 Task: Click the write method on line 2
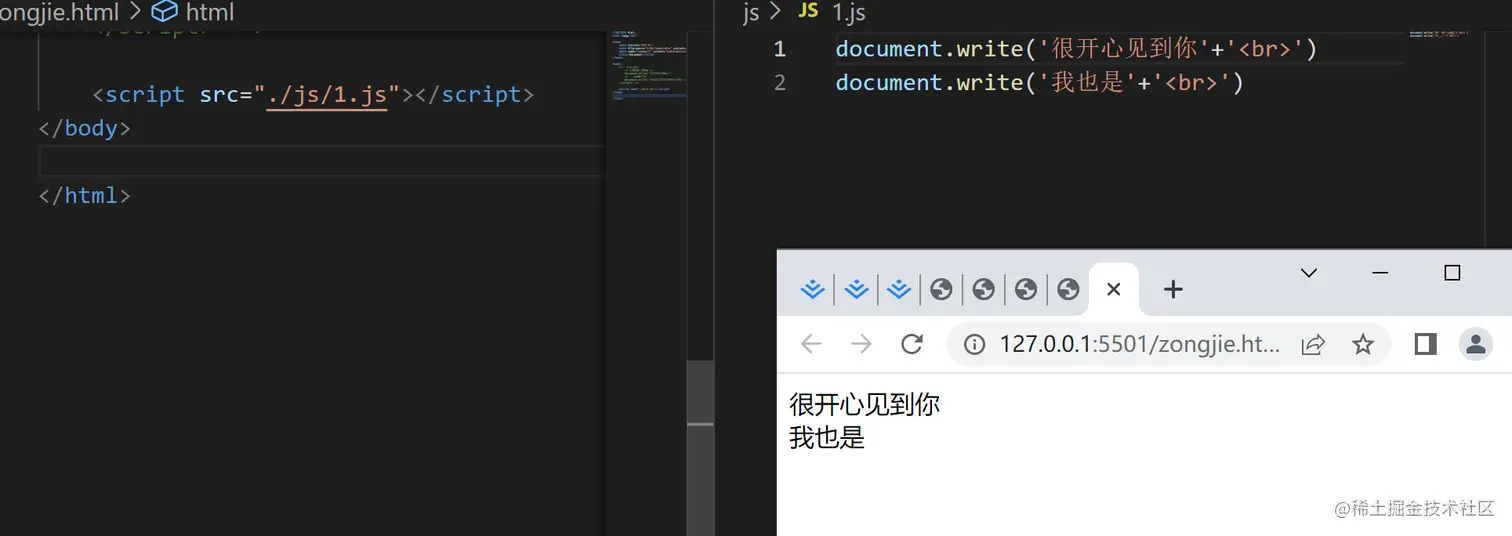[989, 83]
